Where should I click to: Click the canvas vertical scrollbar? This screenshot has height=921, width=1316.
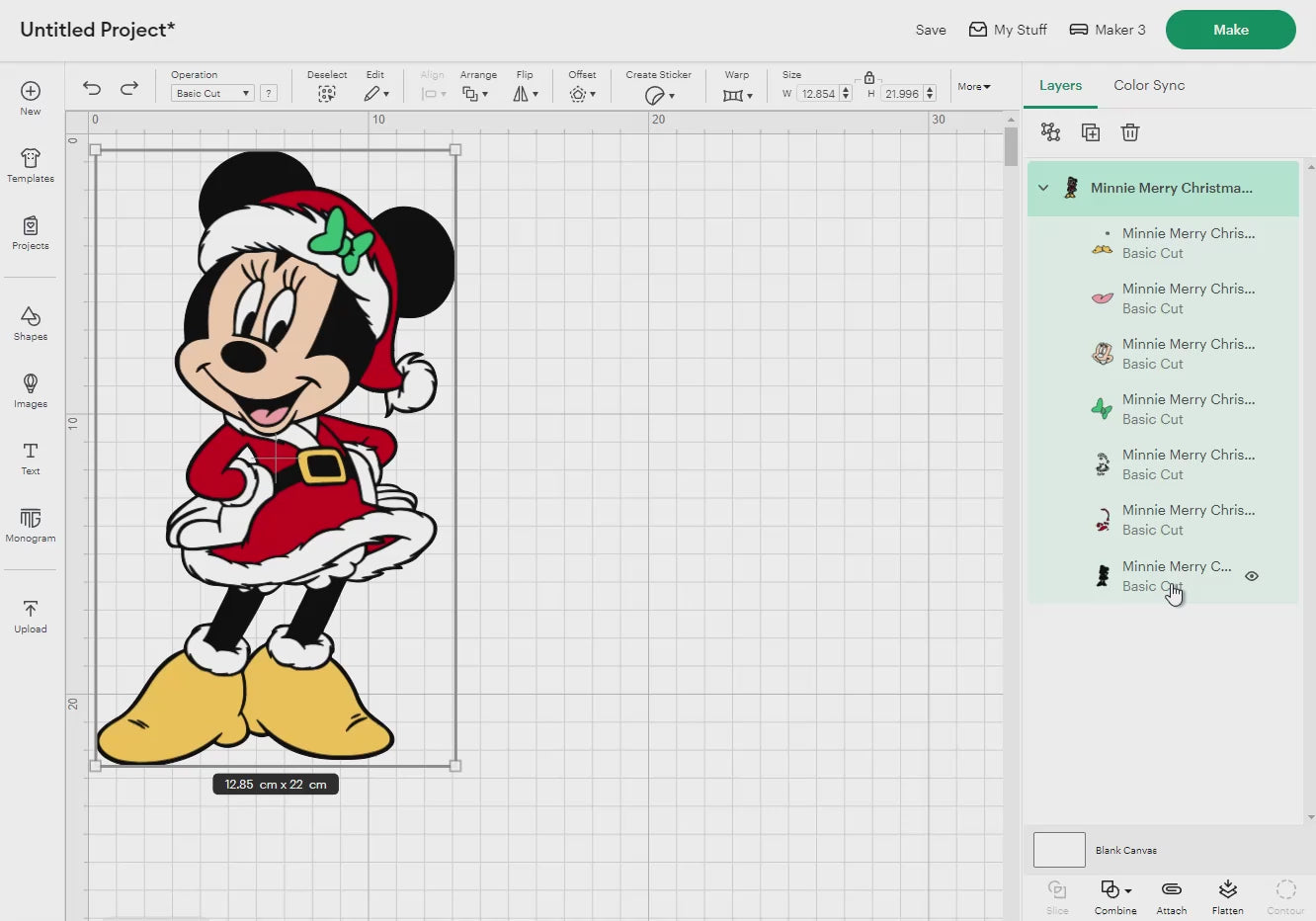[x=1011, y=146]
